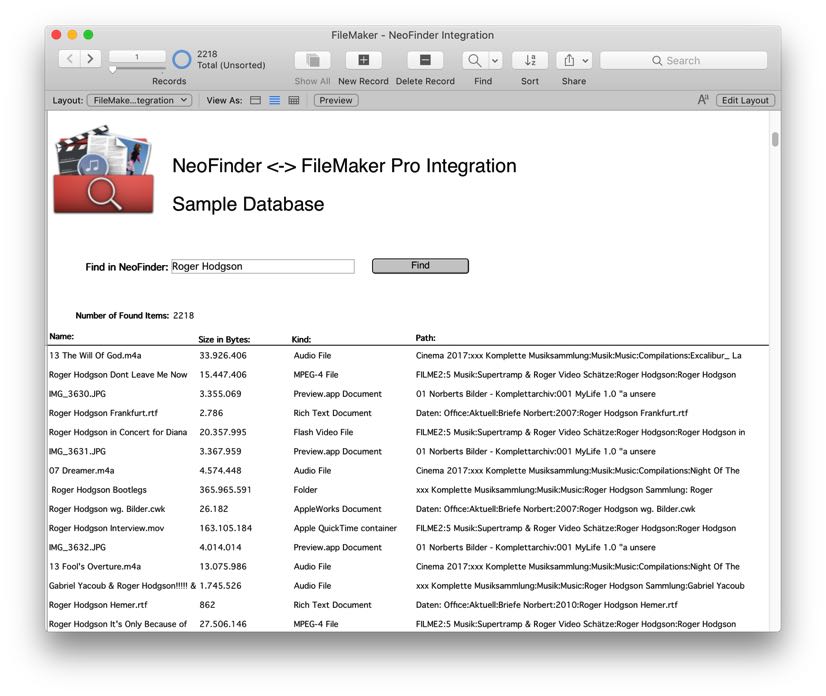The width and height of the screenshot is (826, 696).
Task: Switch to Table view icon
Action: click(294, 100)
